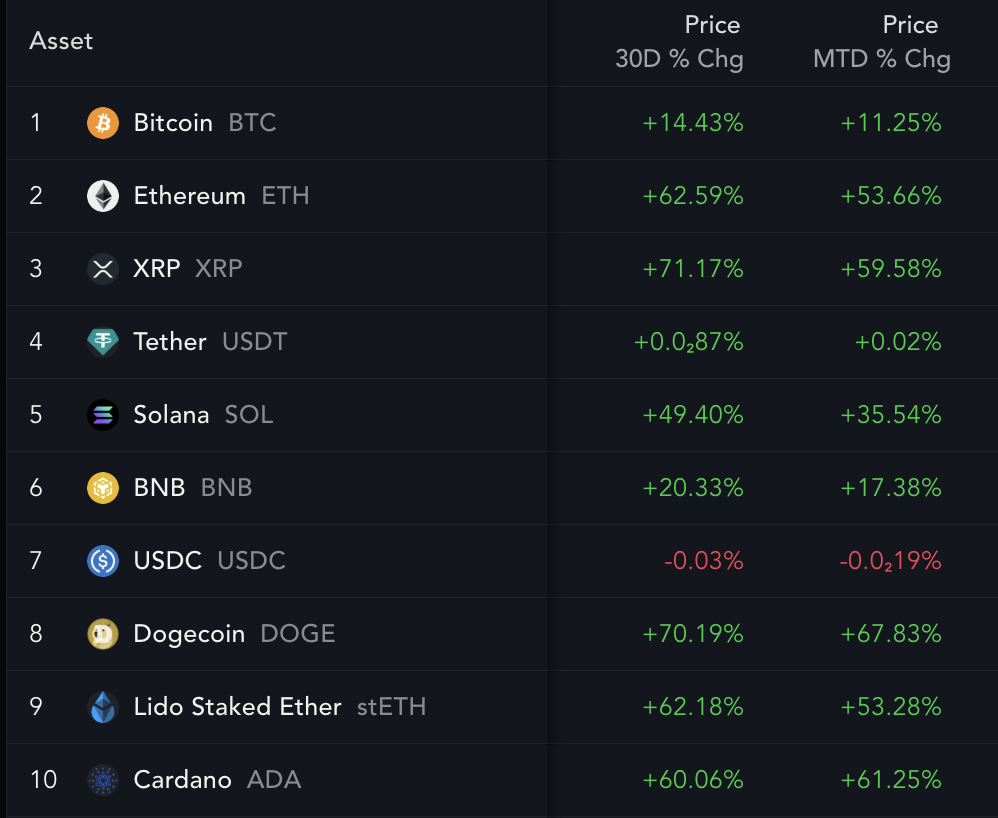Click the Ethereum diamond logo icon
The width and height of the screenshot is (998, 818).
tap(103, 196)
